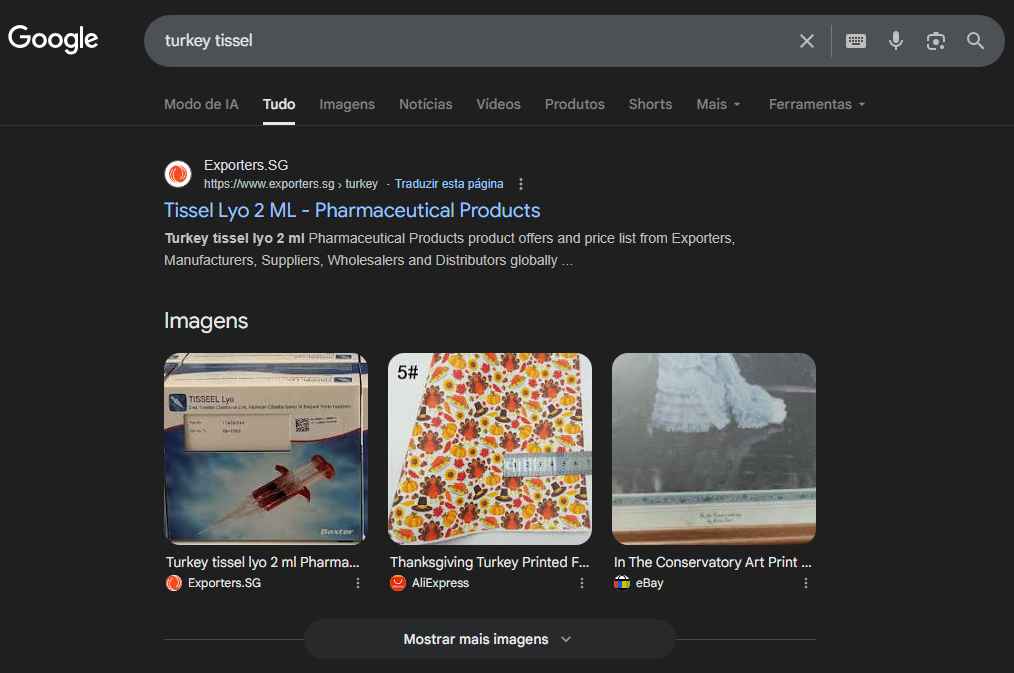The width and height of the screenshot is (1014, 673).
Task: Clear the search box with X icon
Action: pos(807,41)
